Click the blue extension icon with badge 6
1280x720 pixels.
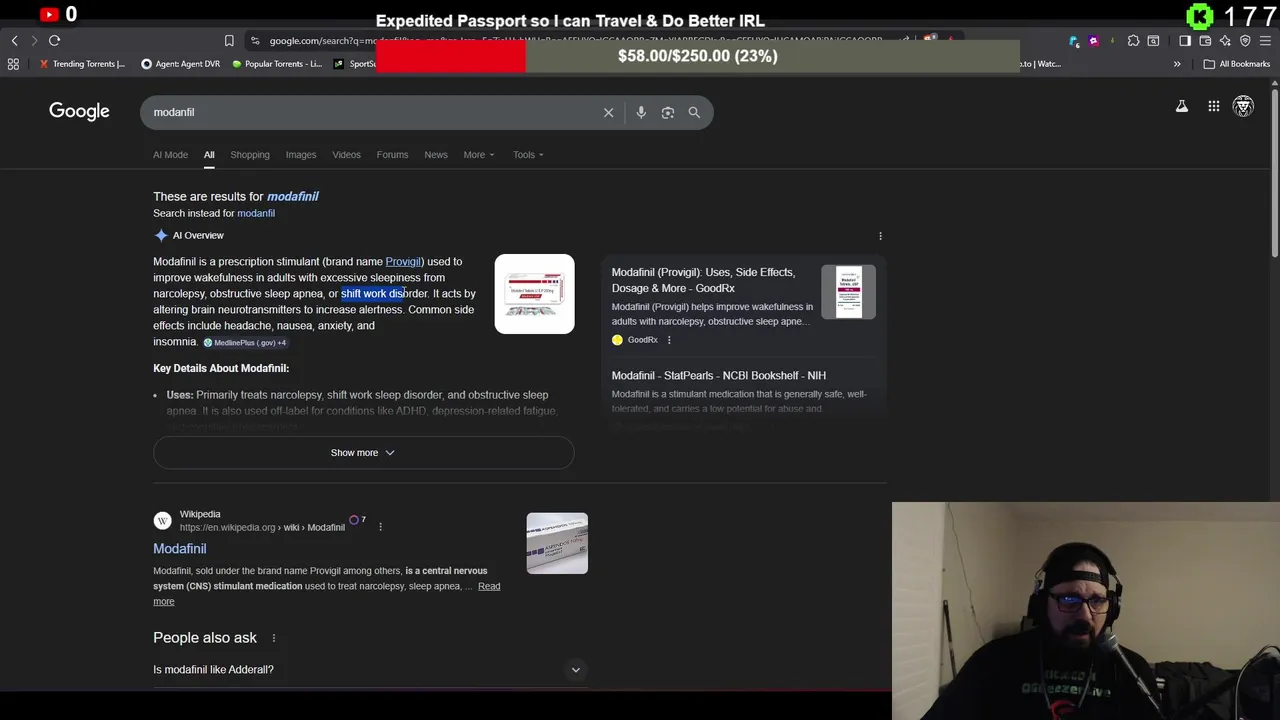tap(1074, 41)
